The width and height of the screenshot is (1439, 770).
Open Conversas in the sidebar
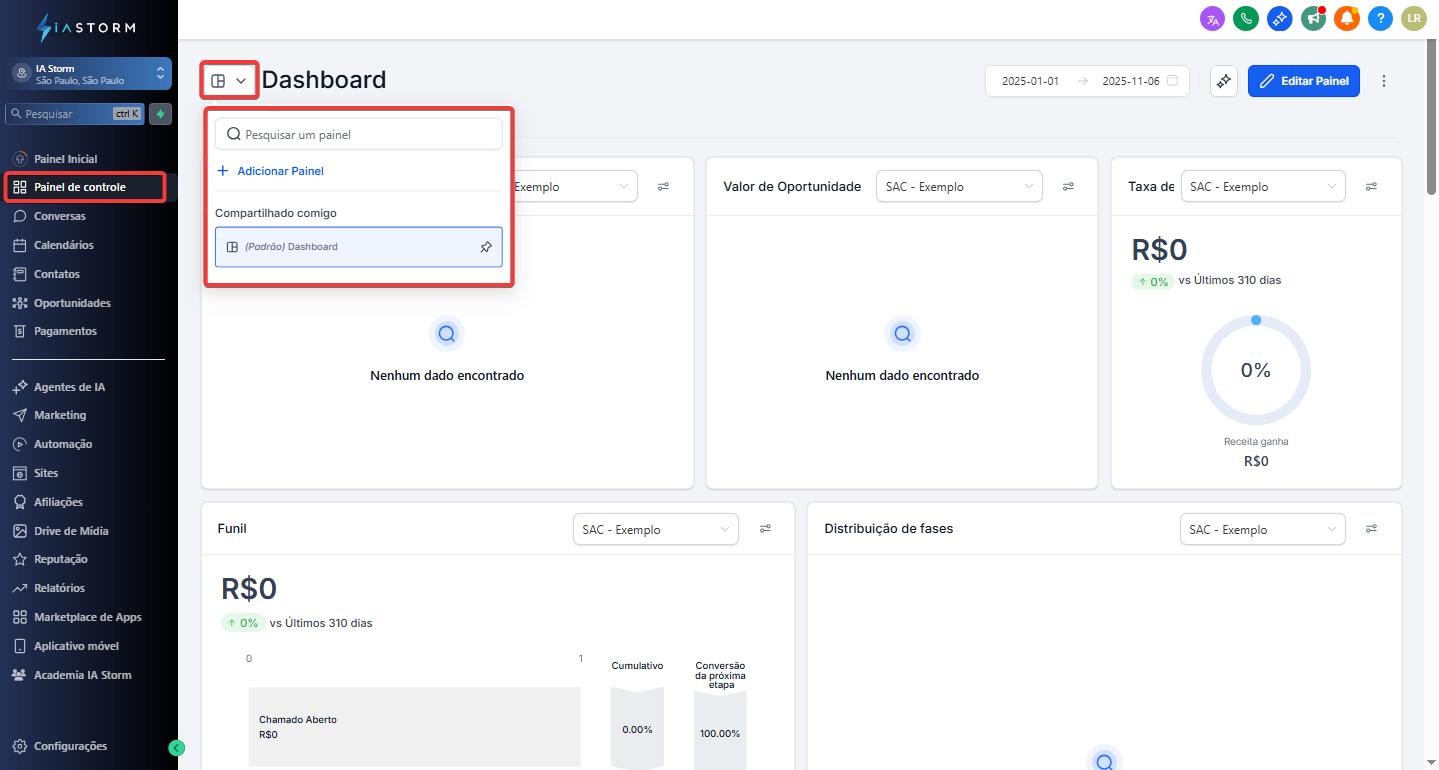pyautogui.click(x=60, y=216)
